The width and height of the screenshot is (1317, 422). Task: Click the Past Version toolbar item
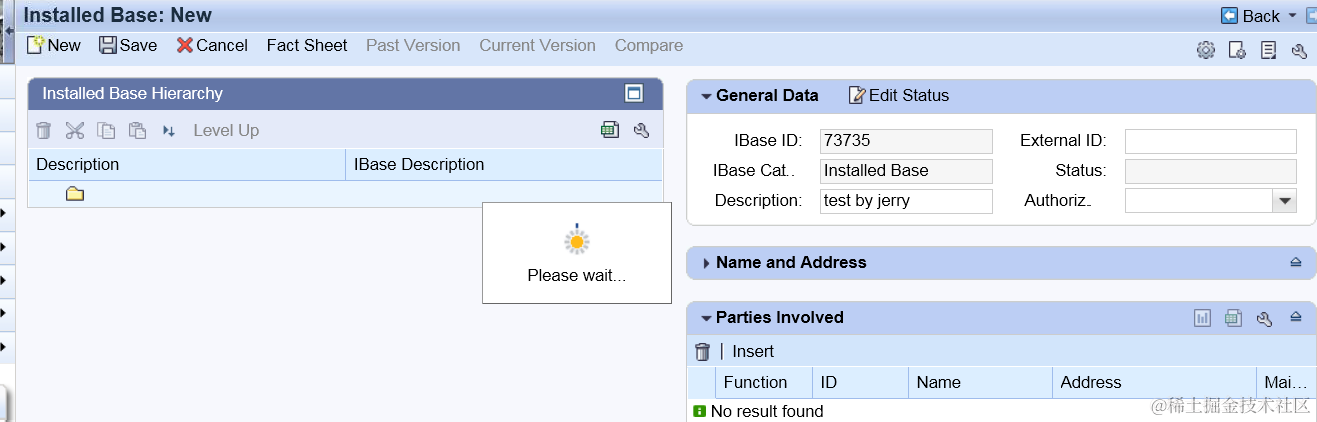(x=413, y=45)
